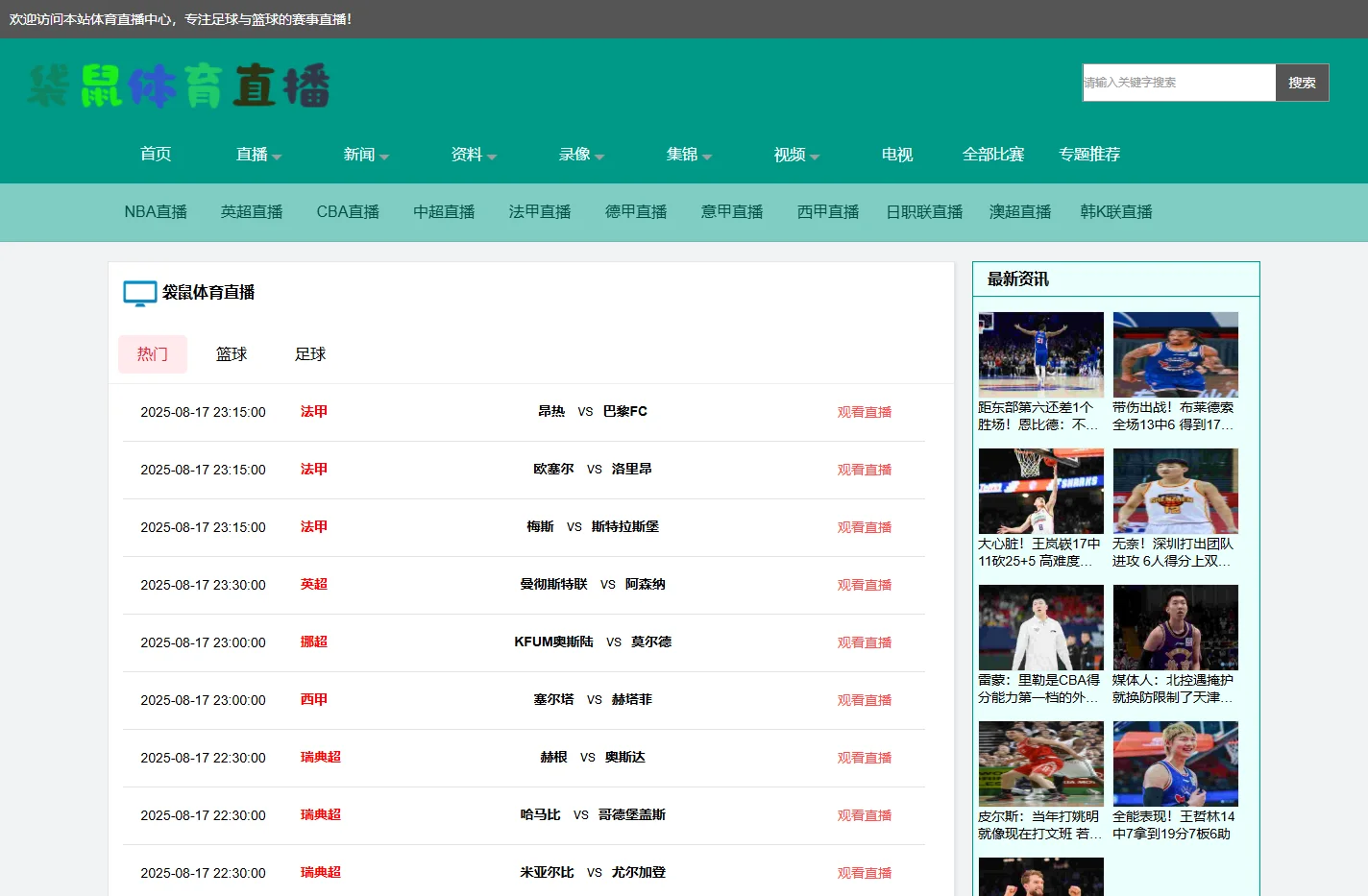The image size is (1368, 896).
Task: Open thumbnail for 王岚嵚 news article
Action: tap(1041, 491)
